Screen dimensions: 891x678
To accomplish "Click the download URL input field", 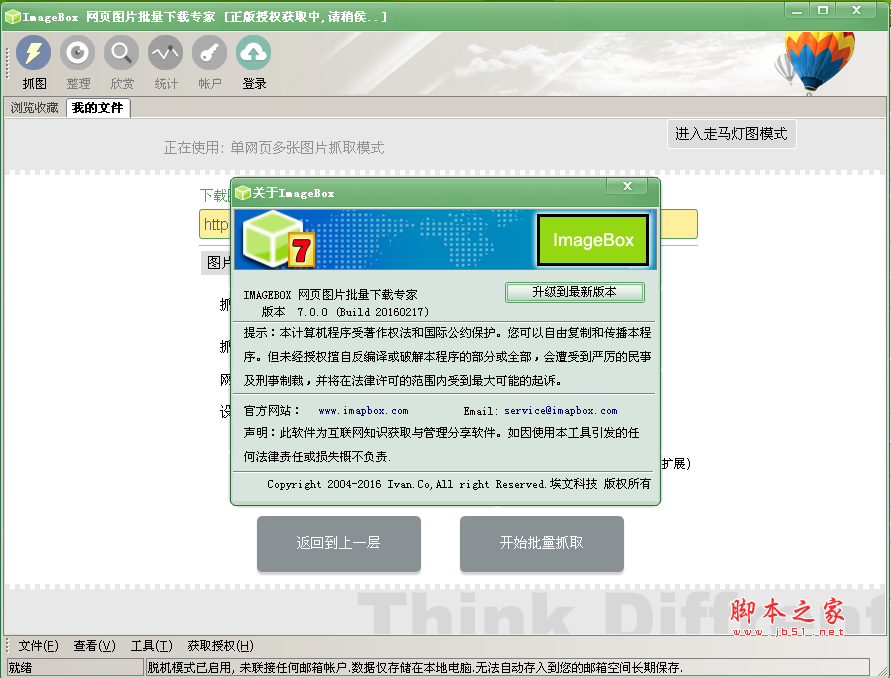I will click(x=448, y=224).
